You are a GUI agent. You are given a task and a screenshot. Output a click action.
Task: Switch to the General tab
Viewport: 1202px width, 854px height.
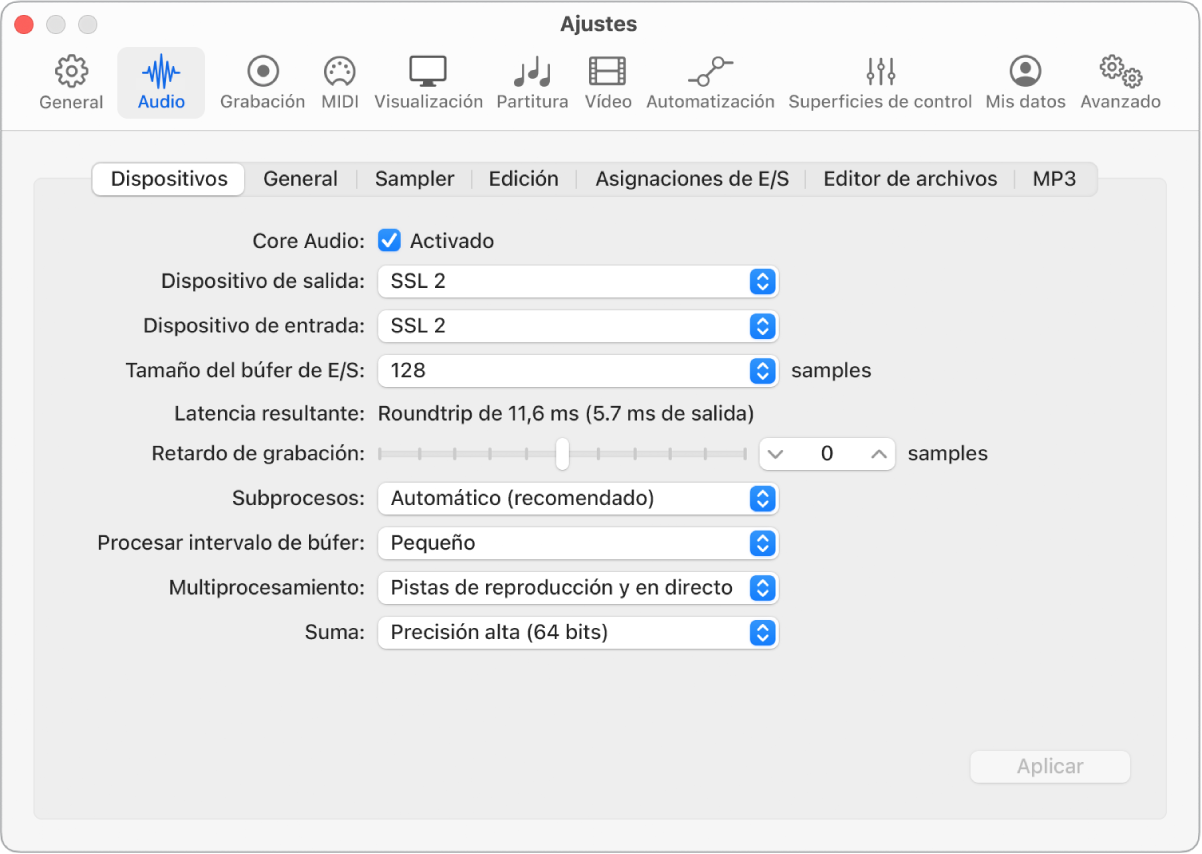pyautogui.click(x=300, y=179)
